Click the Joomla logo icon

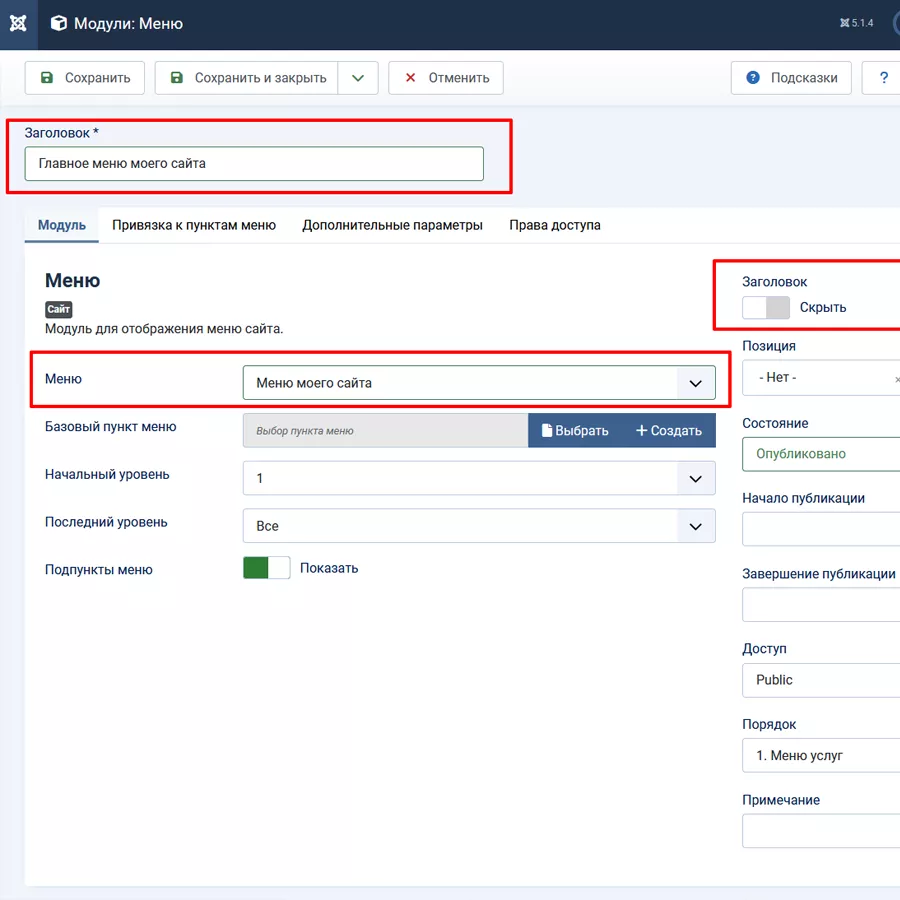pos(18,24)
